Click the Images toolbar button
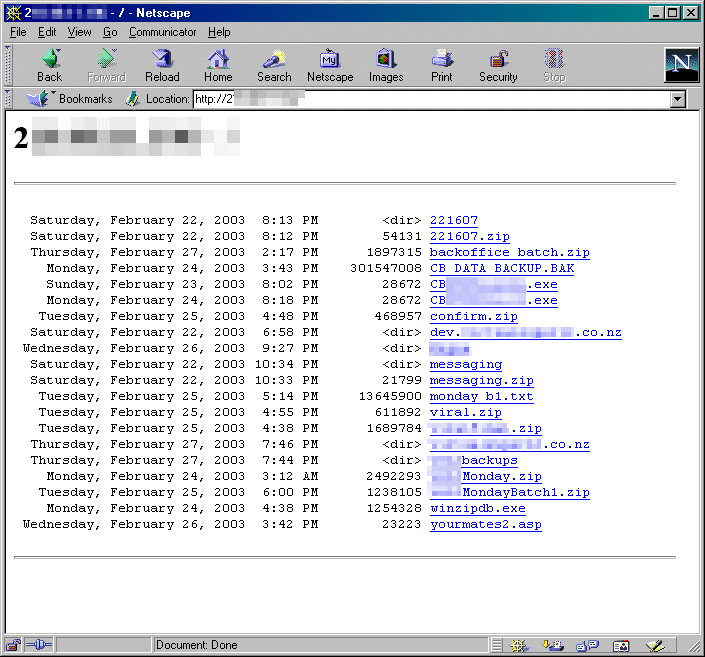Viewport: 705px width, 657px height. click(x=386, y=65)
